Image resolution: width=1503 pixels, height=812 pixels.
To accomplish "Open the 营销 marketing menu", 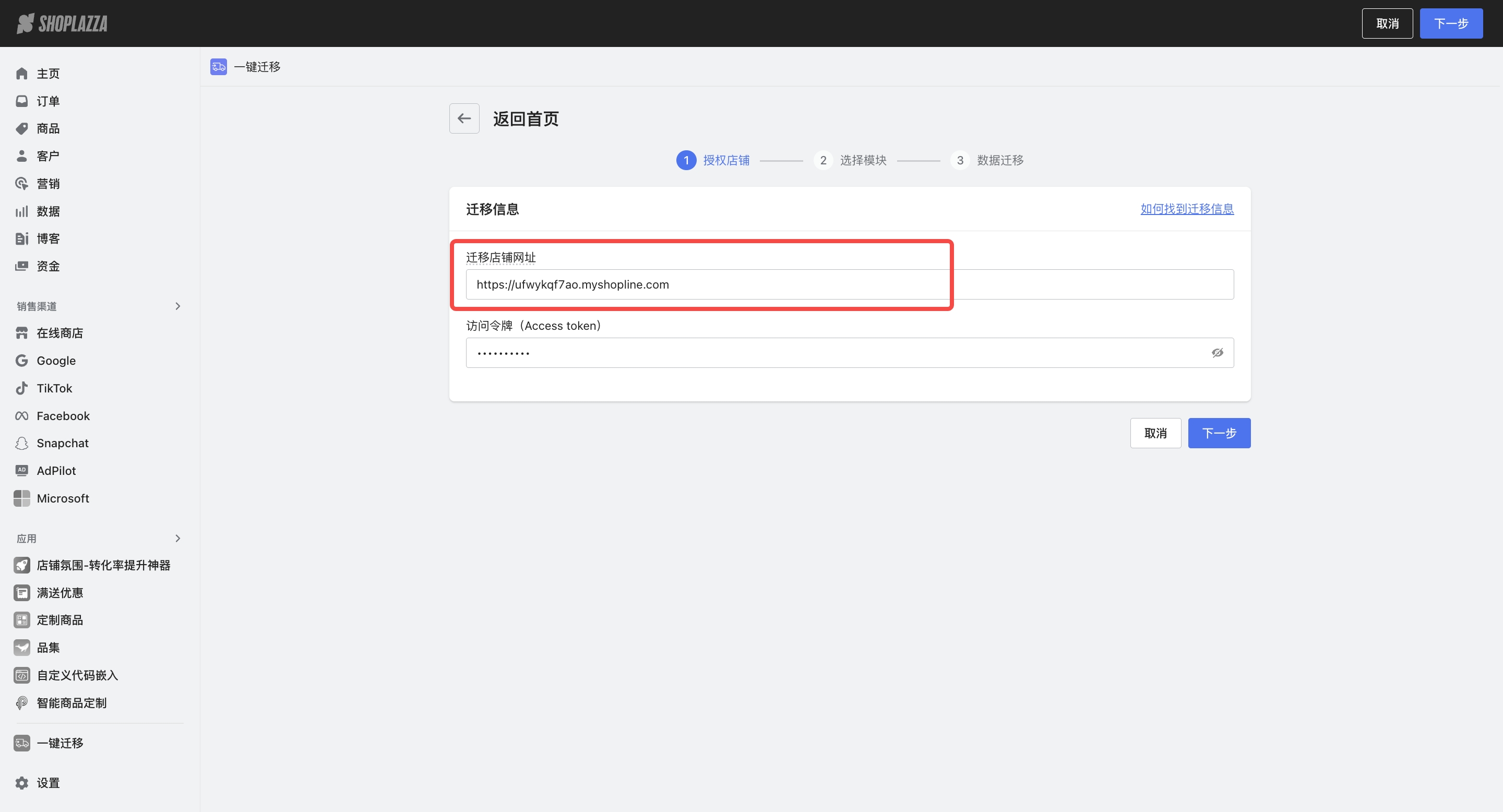I will pos(48,184).
